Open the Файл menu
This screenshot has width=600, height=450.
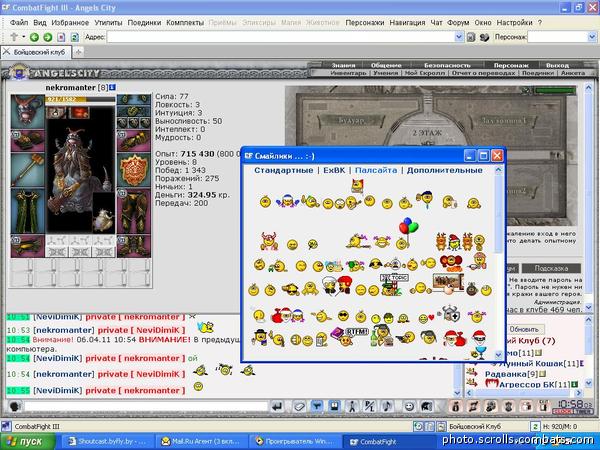19,23
